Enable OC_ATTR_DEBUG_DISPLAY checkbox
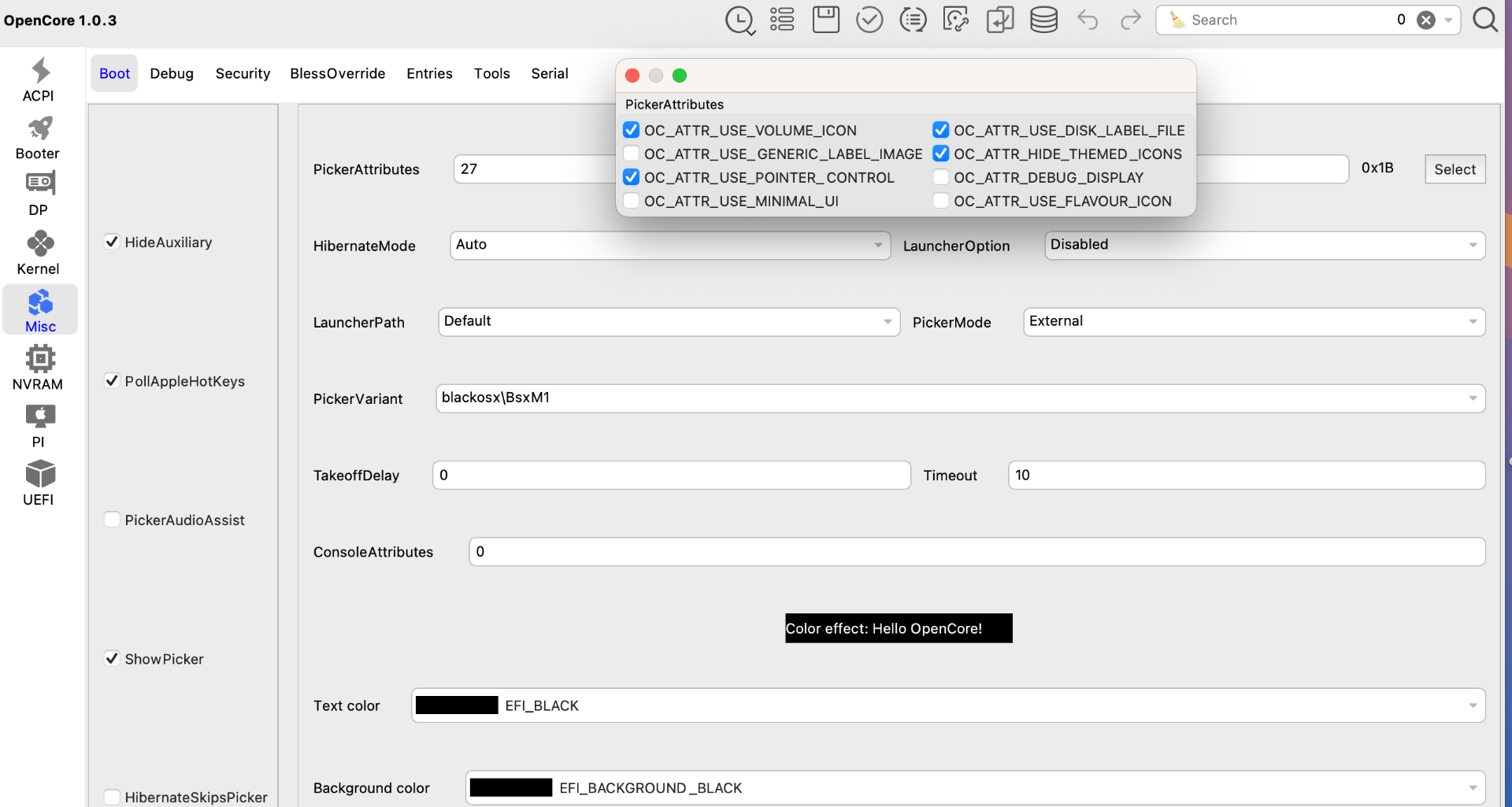 (941, 177)
